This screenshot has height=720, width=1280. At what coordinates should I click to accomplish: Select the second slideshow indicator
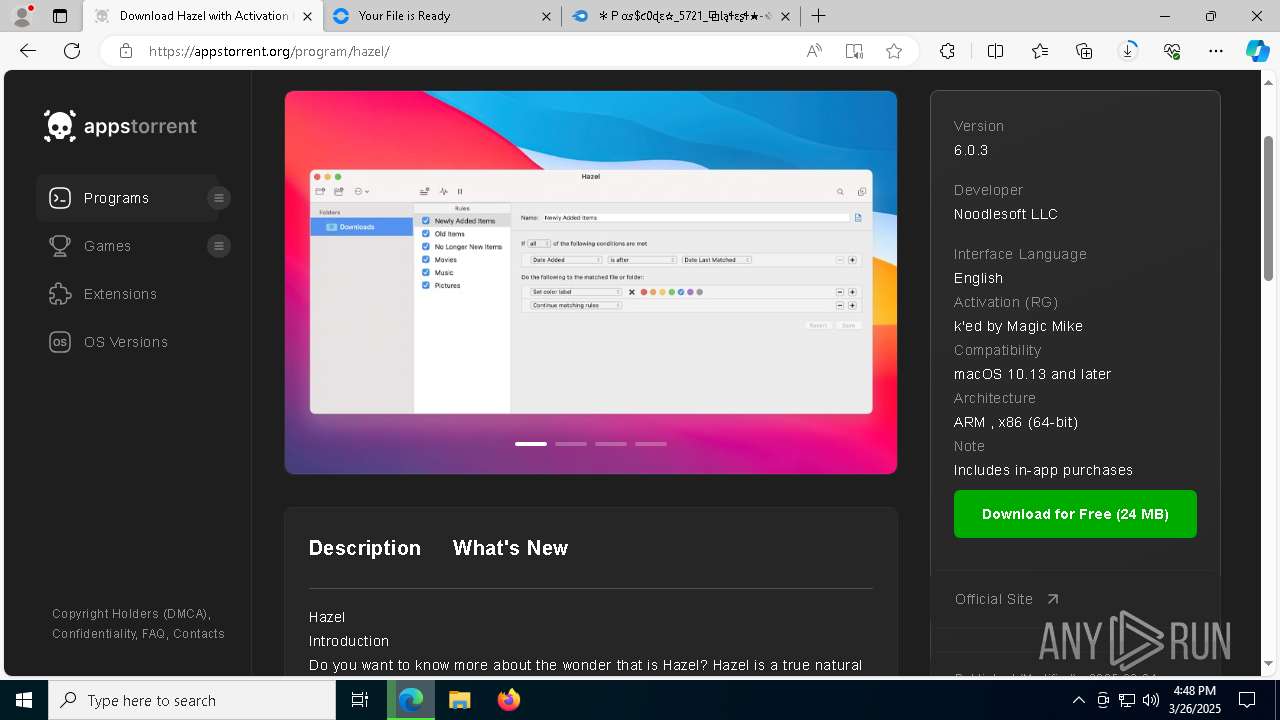click(x=571, y=443)
